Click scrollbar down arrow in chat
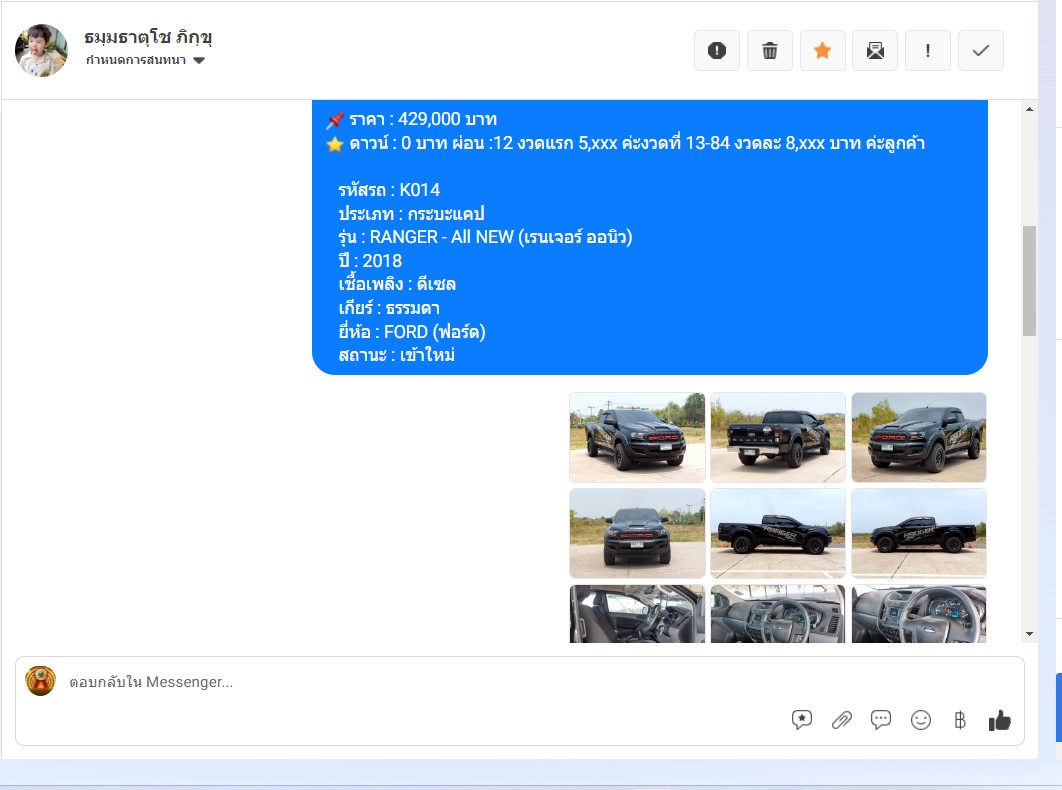Image resolution: width=1062 pixels, height=790 pixels. (1029, 634)
